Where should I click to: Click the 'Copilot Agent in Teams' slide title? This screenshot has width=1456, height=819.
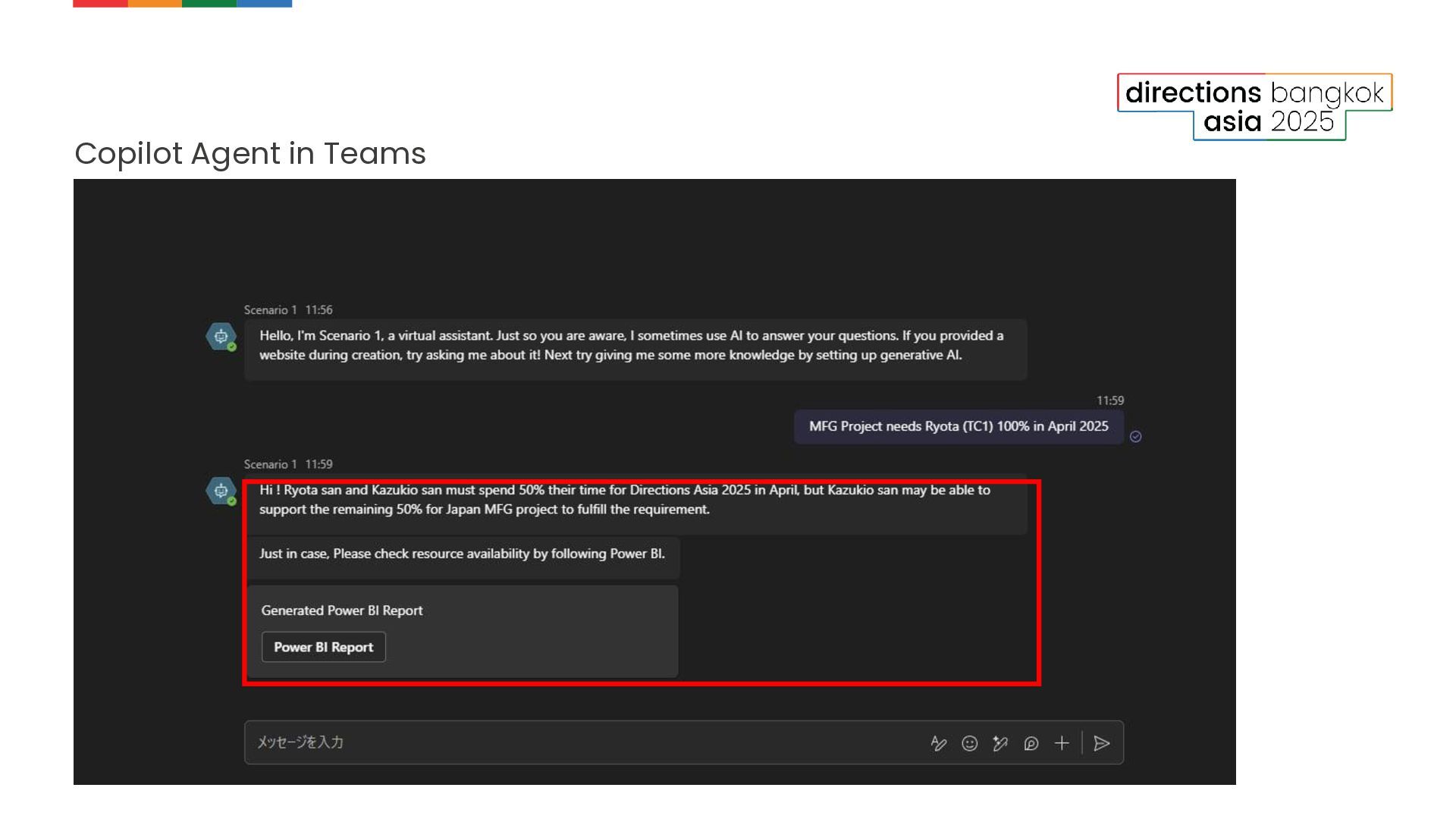pyautogui.click(x=250, y=154)
